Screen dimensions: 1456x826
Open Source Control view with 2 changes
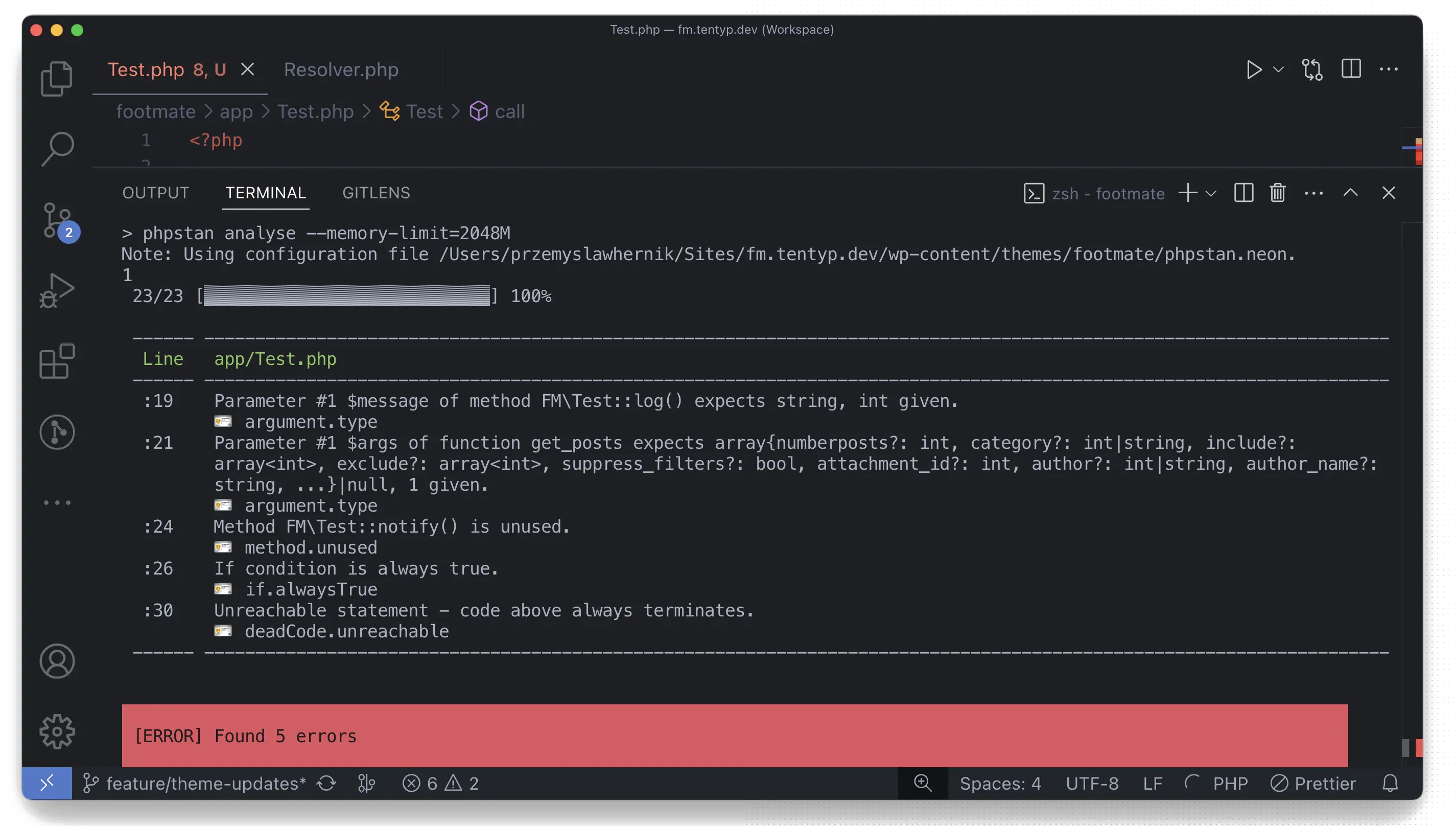[x=59, y=221]
